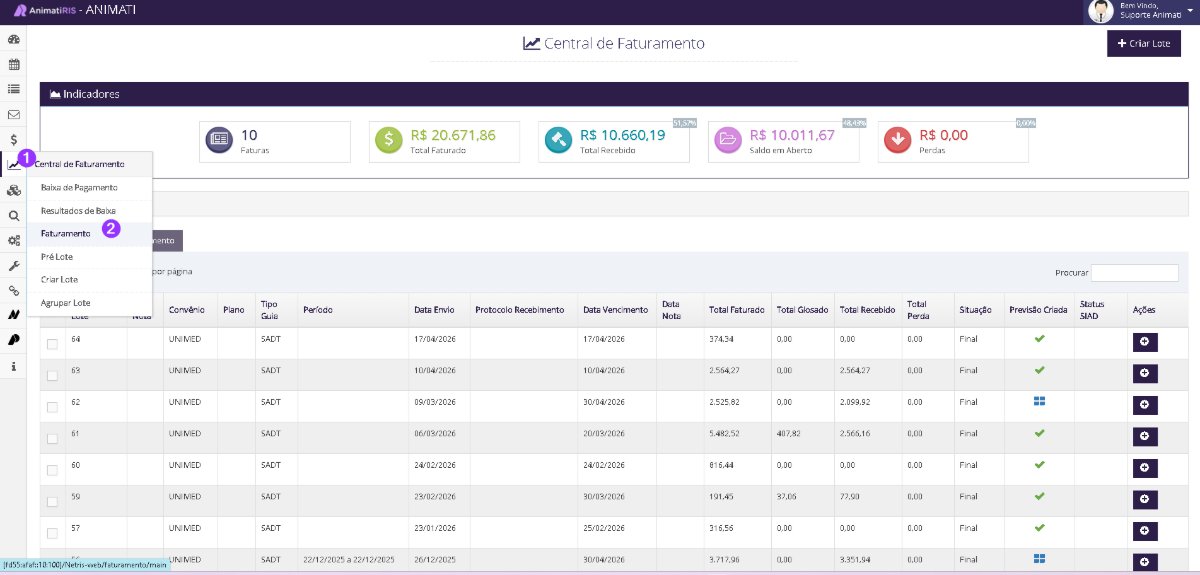This screenshot has height=575, width=1200.
Task: Click the plus action icon for lote 64
Action: pyautogui.click(x=1145, y=342)
